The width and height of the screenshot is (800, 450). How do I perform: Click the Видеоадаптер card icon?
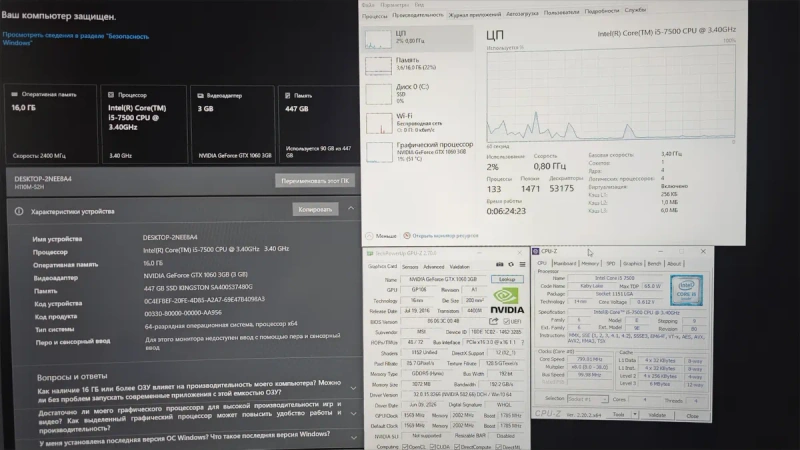coord(201,95)
